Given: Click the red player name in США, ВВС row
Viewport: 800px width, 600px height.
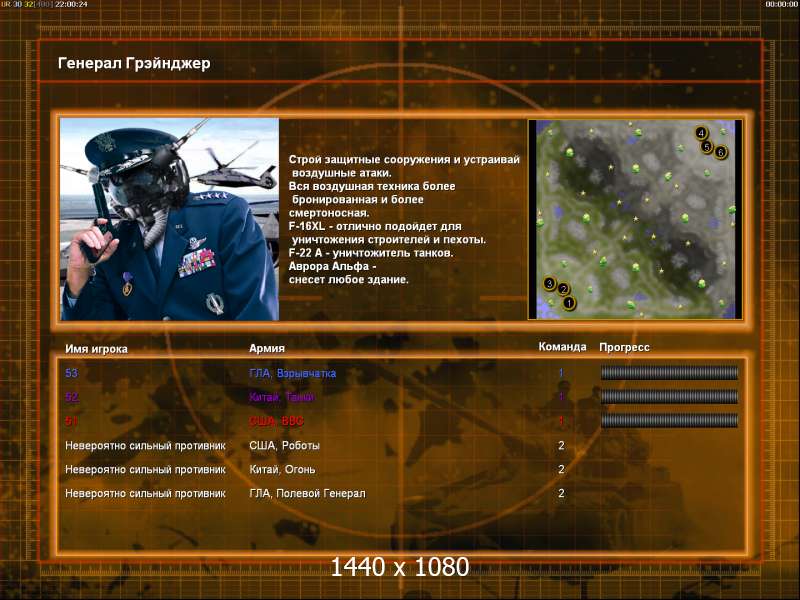Looking at the screenshot, I should click(x=71, y=421).
